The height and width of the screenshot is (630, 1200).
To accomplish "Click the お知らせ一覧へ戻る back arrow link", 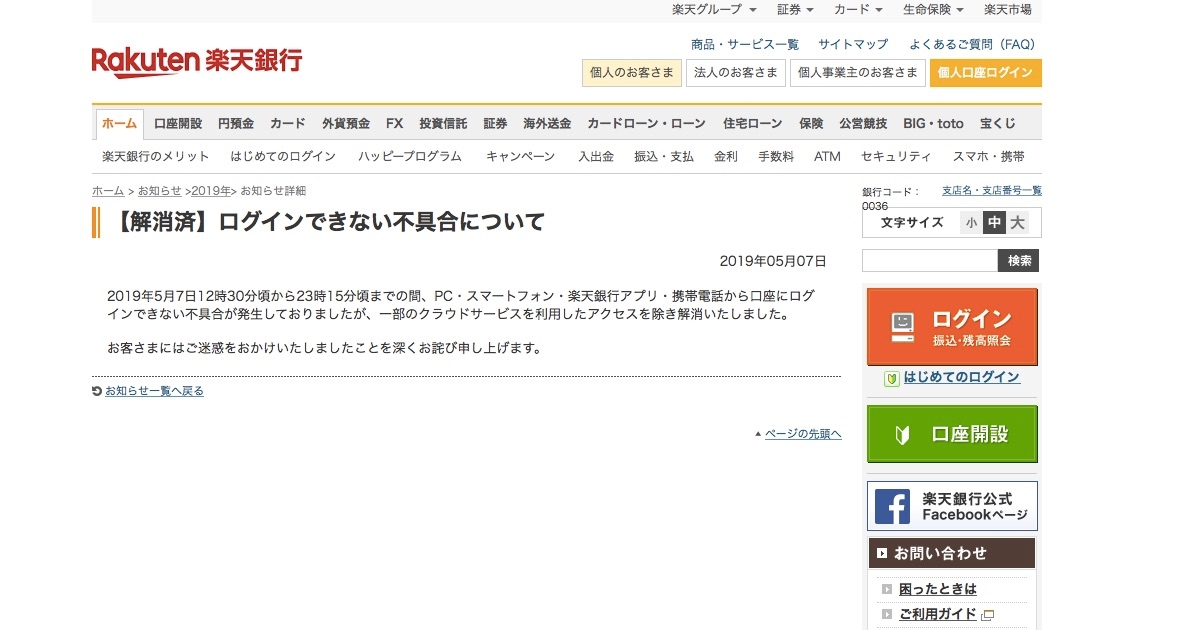I will point(153,391).
